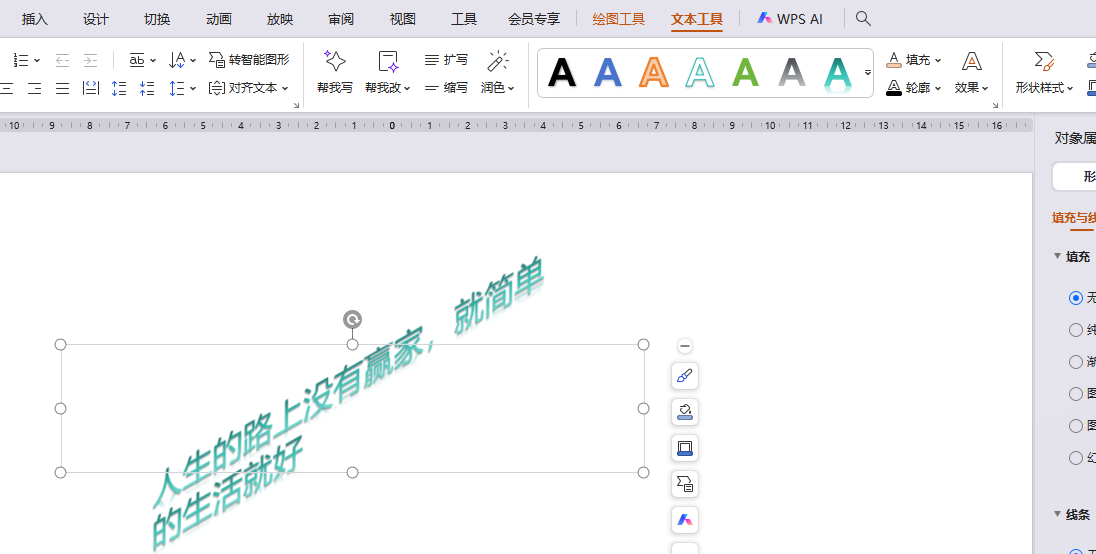This screenshot has height=554, width=1096.
Task: Switch to the 视图 tab
Action: (403, 19)
